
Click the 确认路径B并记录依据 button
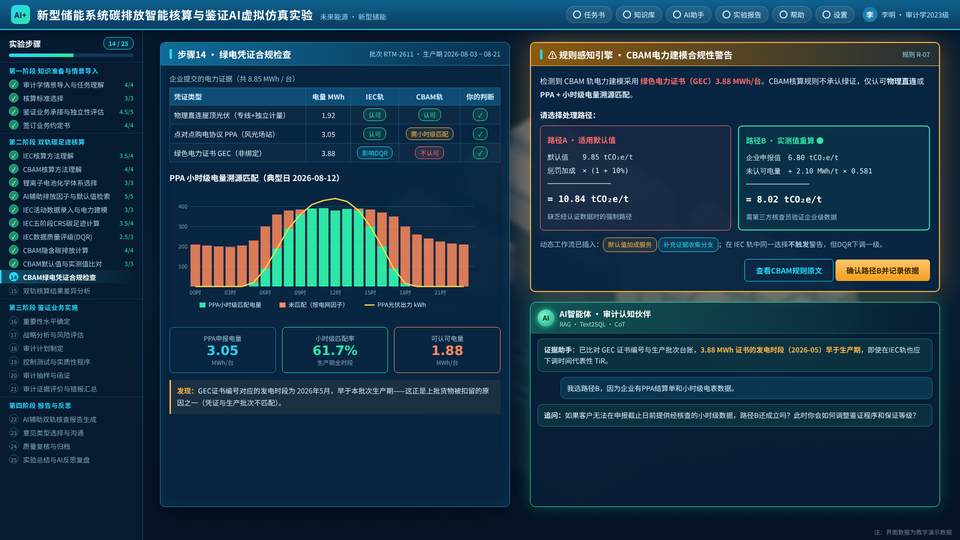click(882, 271)
